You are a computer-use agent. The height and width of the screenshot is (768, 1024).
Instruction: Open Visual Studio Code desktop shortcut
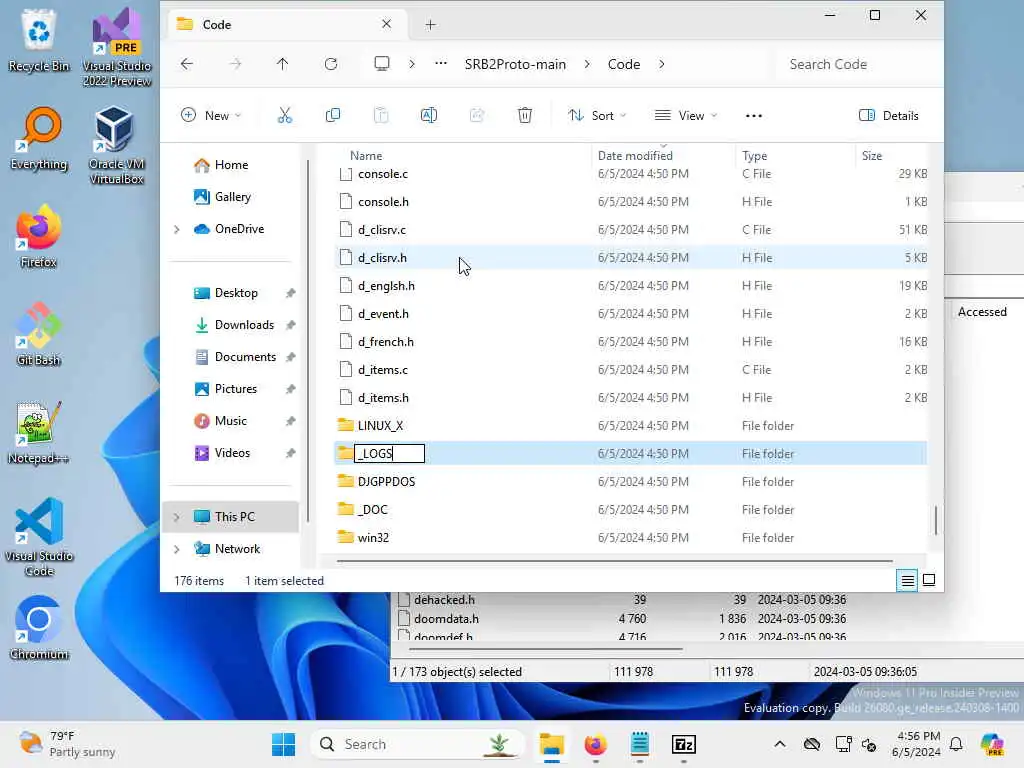pyautogui.click(x=39, y=537)
